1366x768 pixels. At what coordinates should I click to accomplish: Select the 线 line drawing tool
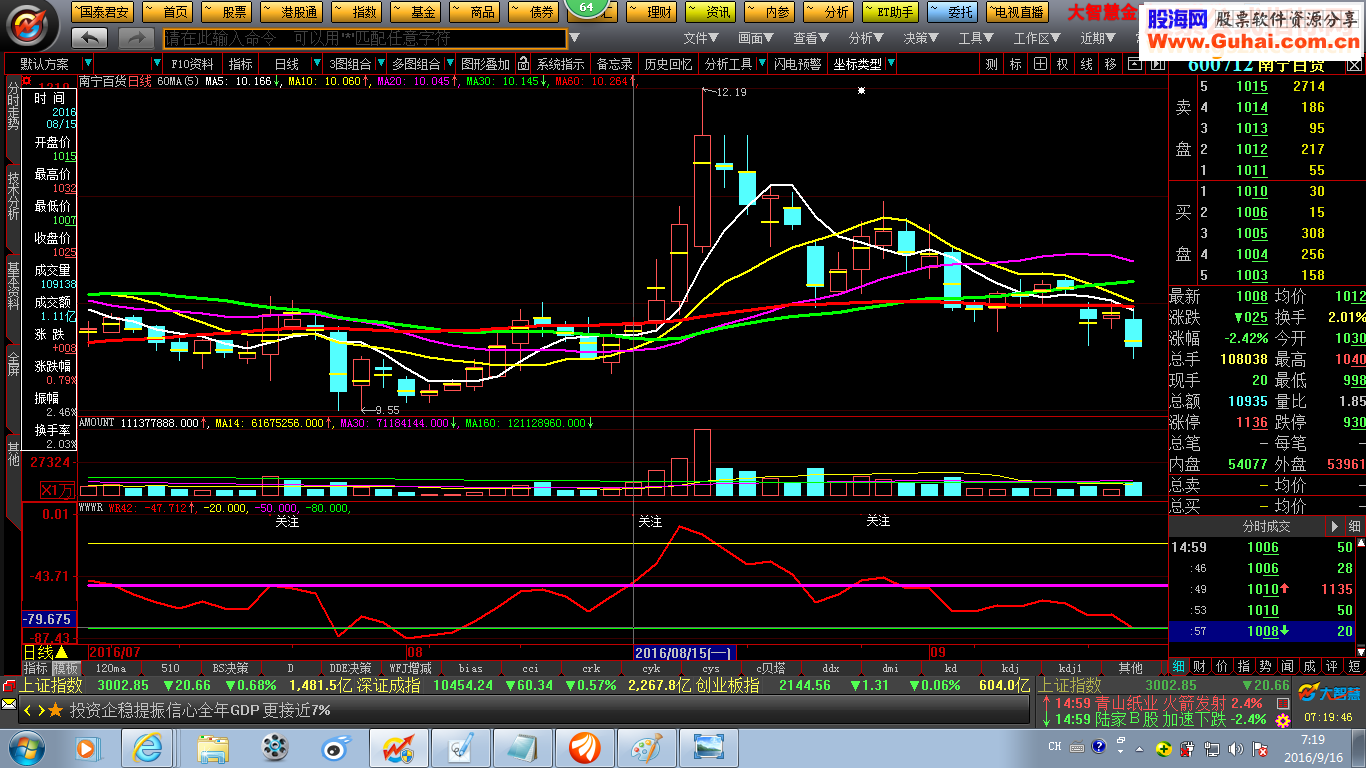tap(1086, 63)
